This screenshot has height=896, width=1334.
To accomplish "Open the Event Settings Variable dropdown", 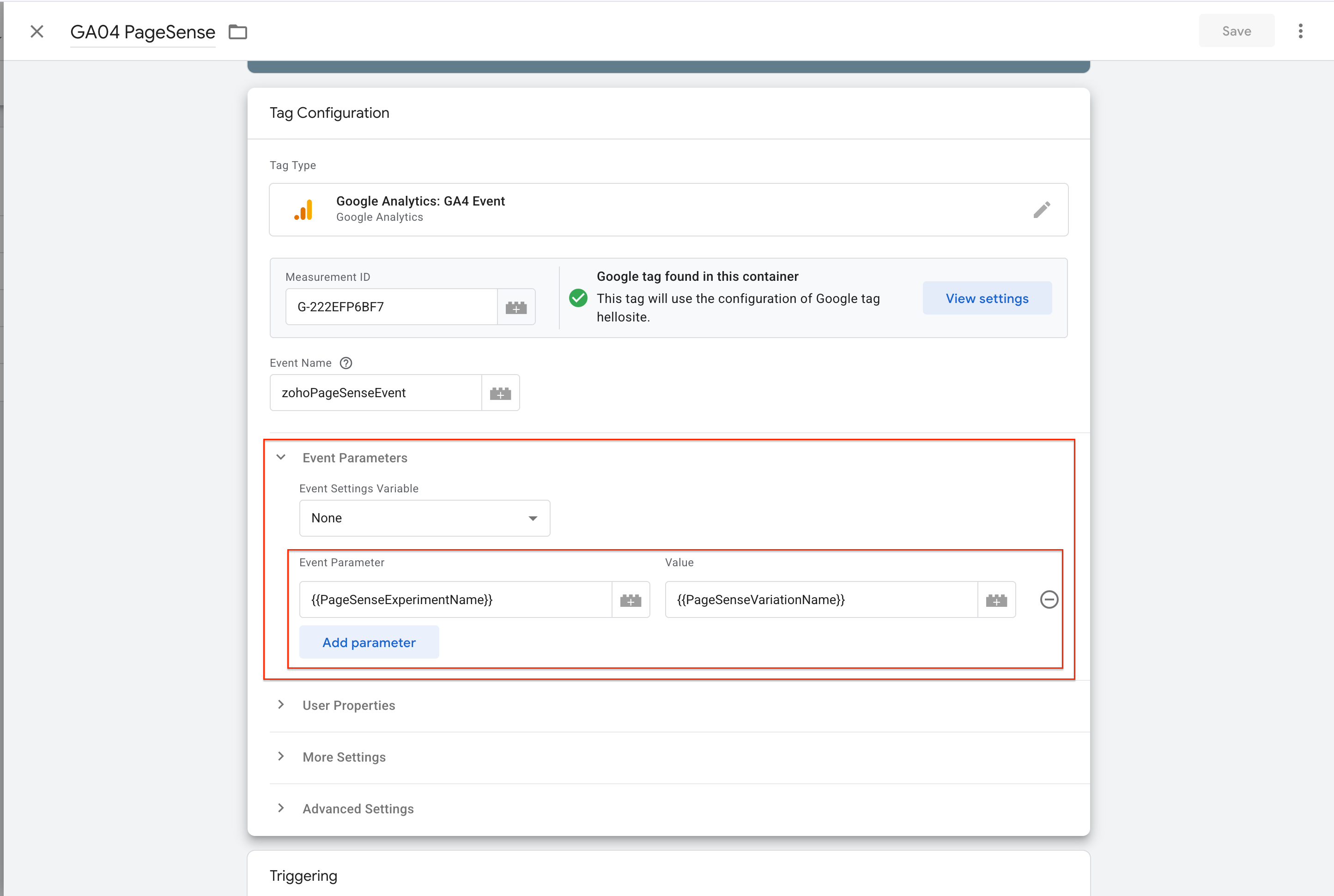I will click(x=424, y=518).
